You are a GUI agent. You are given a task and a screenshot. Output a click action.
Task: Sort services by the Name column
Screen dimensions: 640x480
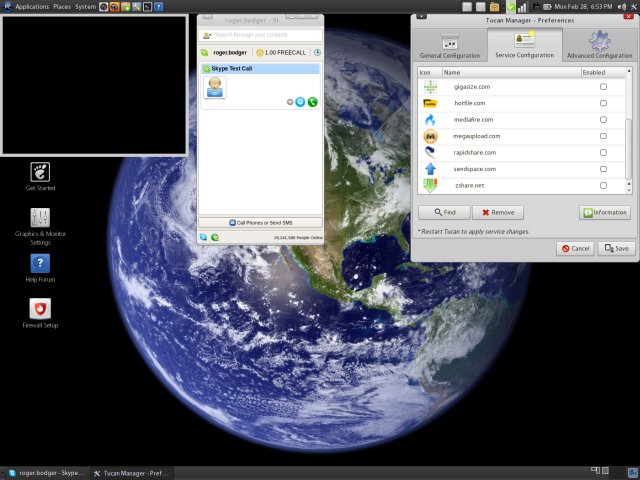512,72
